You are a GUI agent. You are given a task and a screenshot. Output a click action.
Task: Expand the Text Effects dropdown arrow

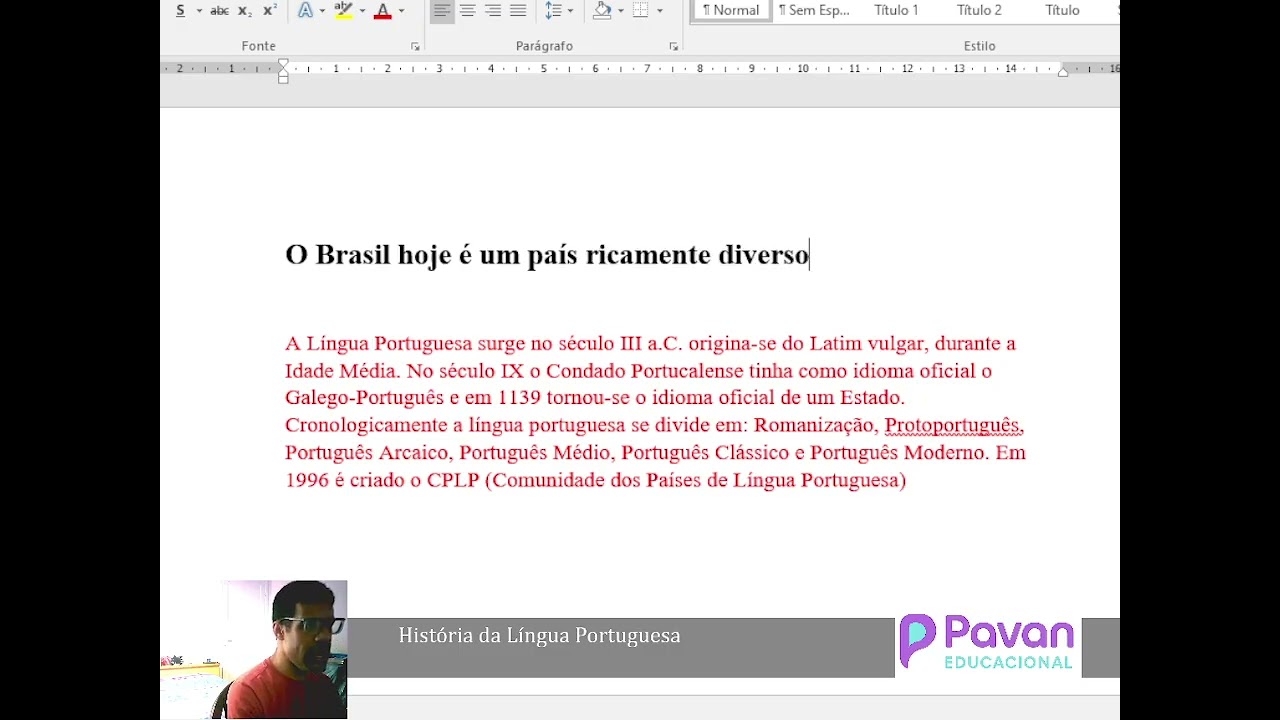tap(322, 11)
